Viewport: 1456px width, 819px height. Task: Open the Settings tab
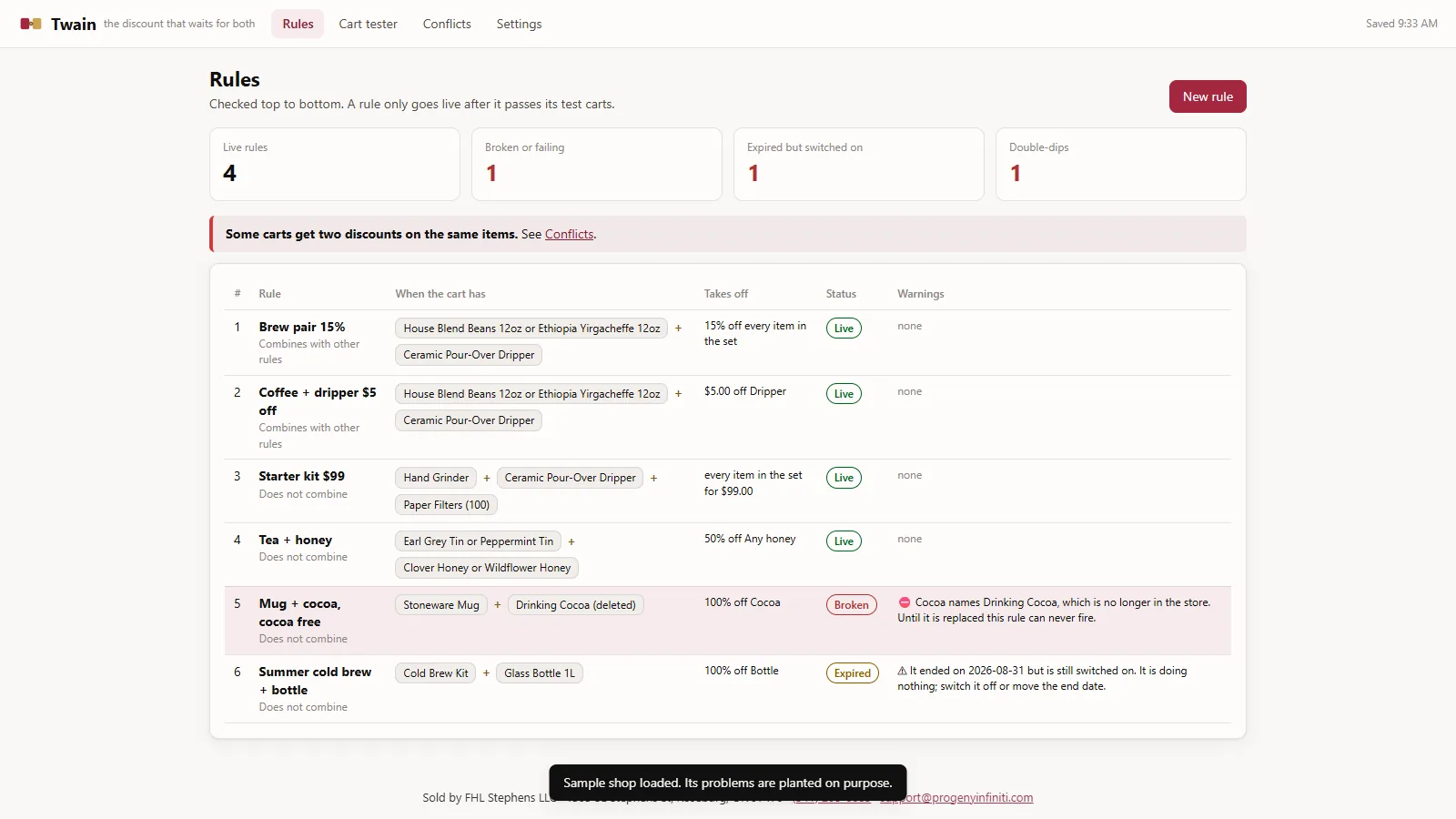(519, 24)
